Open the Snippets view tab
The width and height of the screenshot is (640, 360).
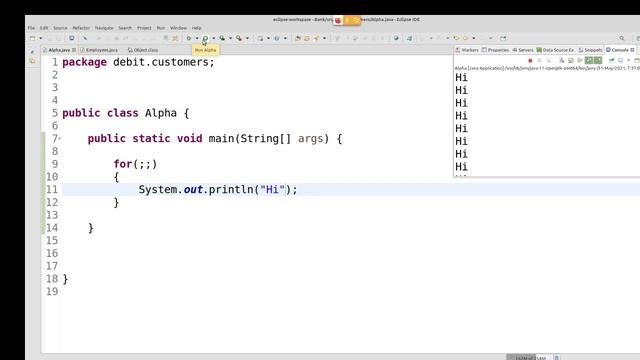click(x=590, y=50)
